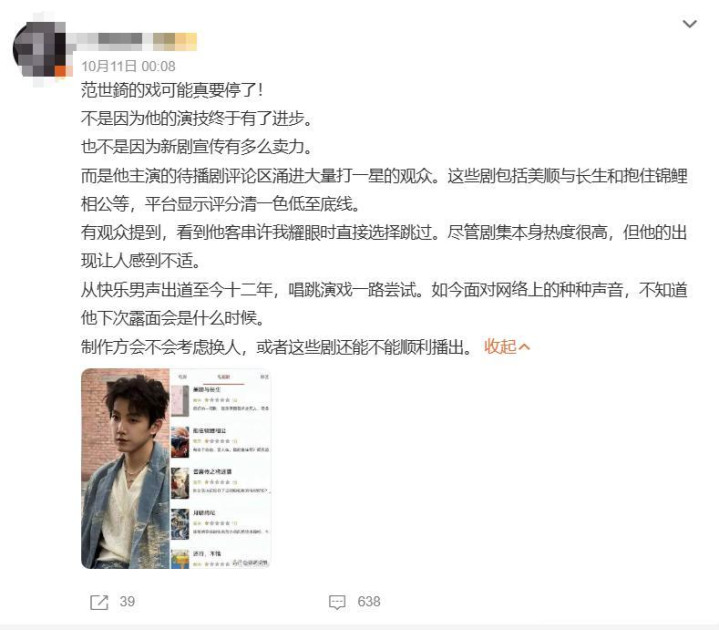Click the 10月11日 00:08 timestamp
719x630 pixels.
point(128,66)
